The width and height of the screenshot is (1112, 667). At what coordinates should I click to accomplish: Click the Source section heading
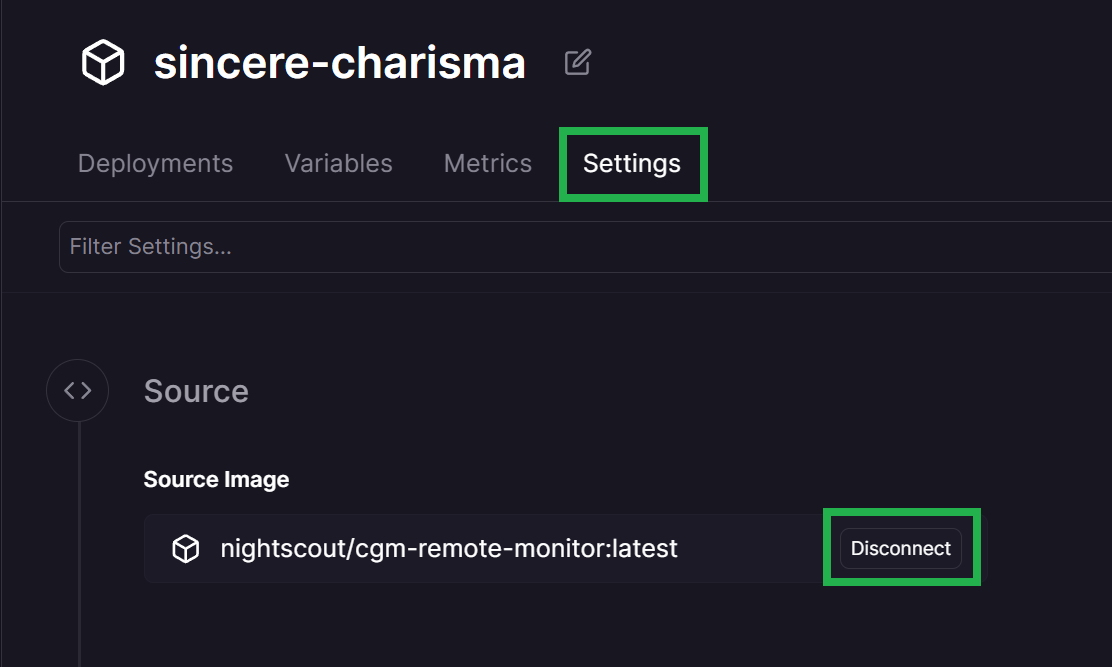pos(196,391)
